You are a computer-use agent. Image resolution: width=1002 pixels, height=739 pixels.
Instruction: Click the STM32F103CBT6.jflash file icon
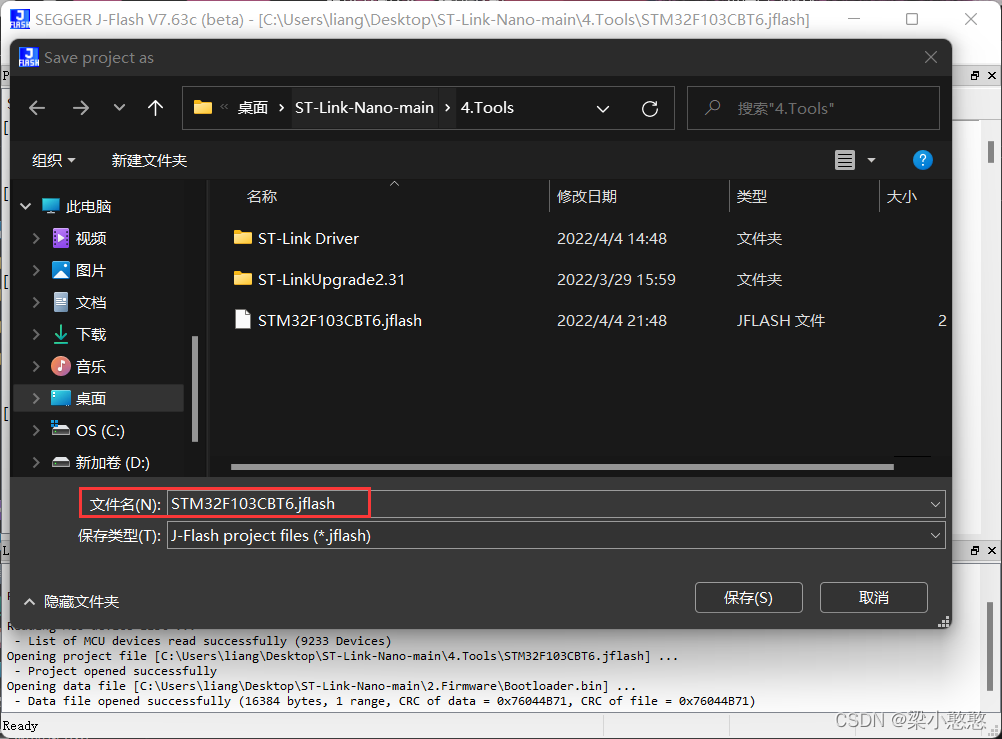243,319
